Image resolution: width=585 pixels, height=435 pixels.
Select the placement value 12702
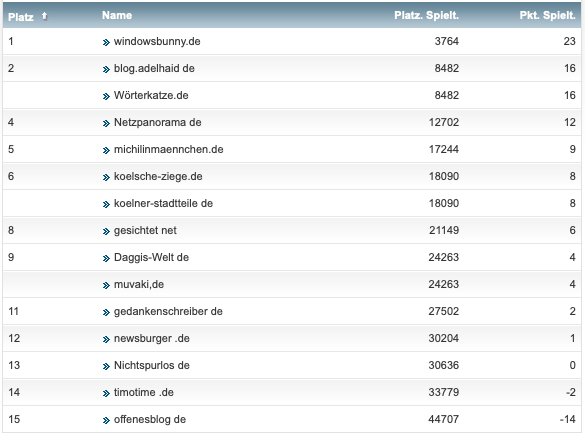coord(444,122)
